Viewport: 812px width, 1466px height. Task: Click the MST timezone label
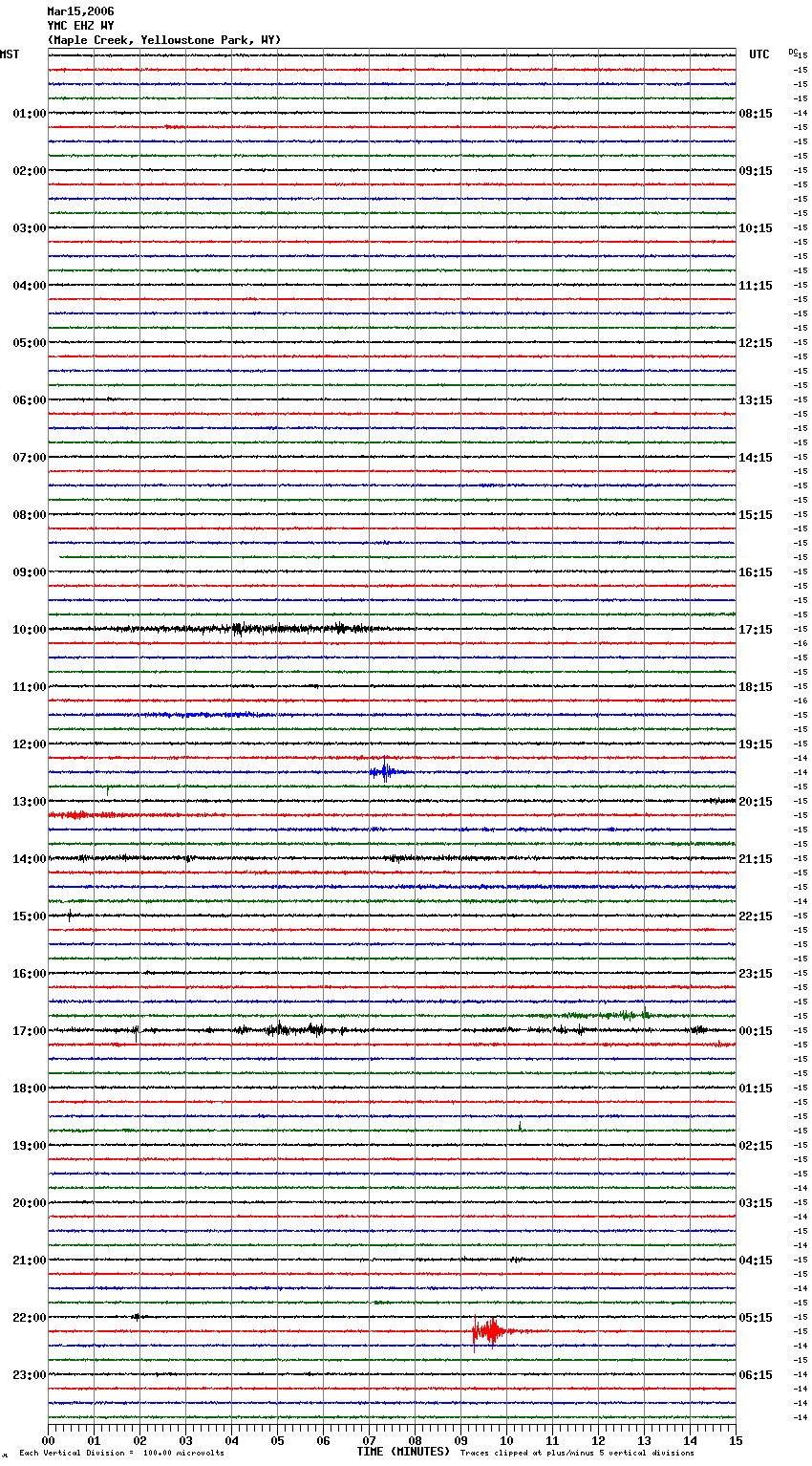pos(10,54)
